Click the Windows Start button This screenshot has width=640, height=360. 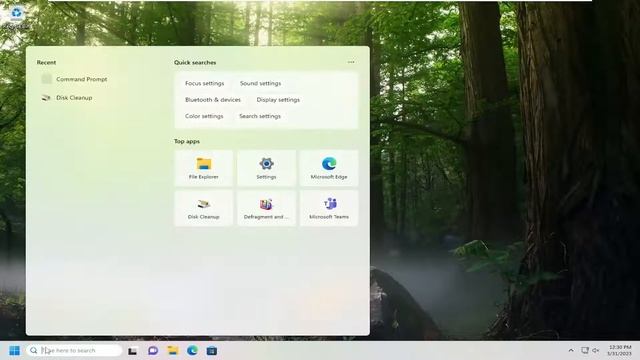14,351
